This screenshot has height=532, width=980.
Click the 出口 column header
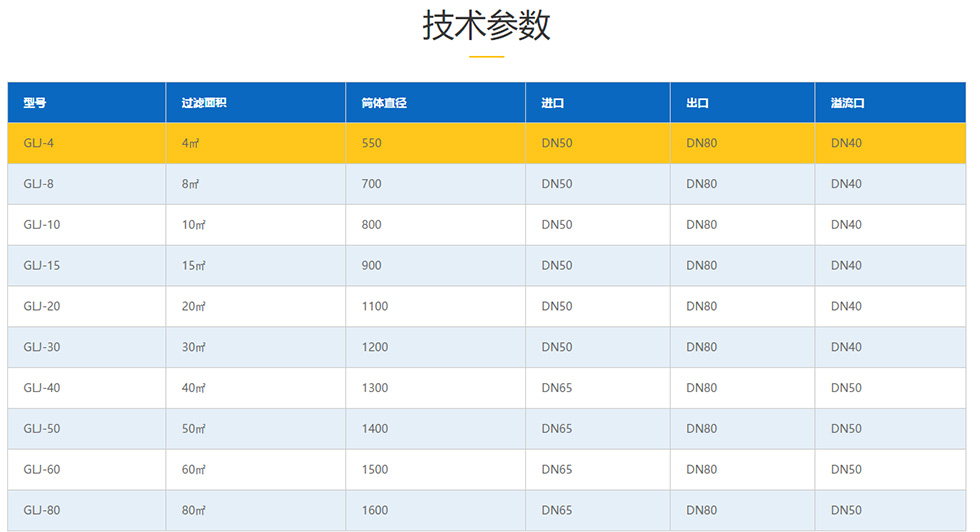coord(698,103)
